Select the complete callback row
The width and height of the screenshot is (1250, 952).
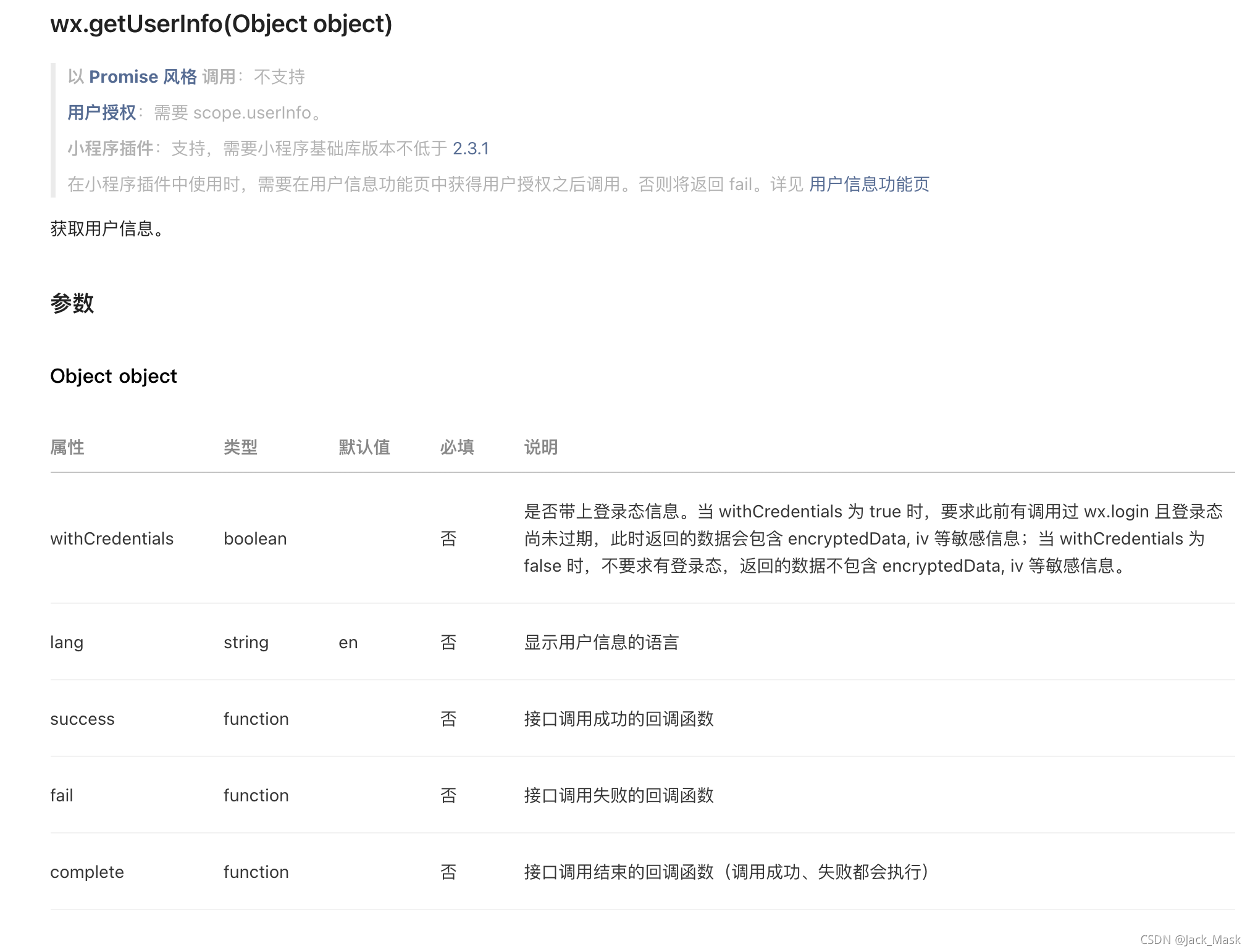click(x=86, y=872)
